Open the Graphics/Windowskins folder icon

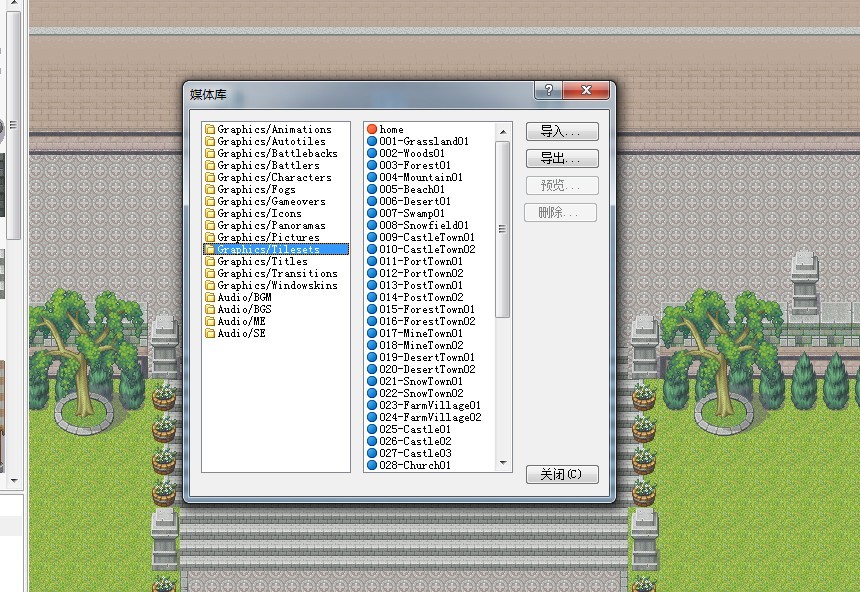pos(210,285)
